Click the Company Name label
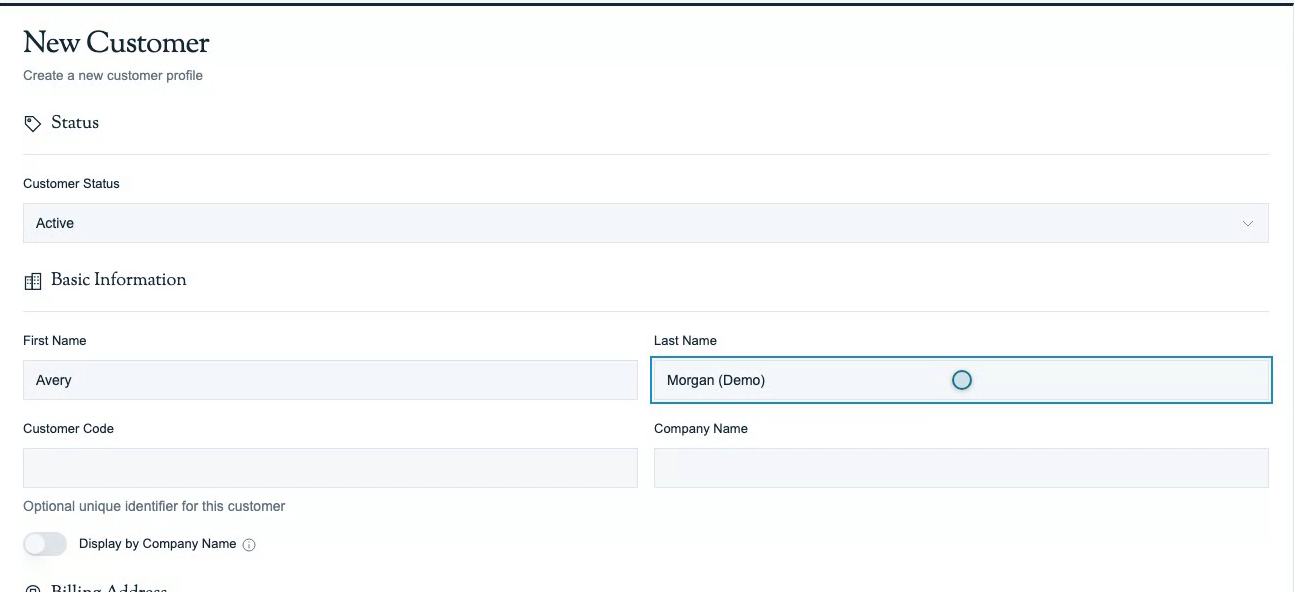 [701, 429]
